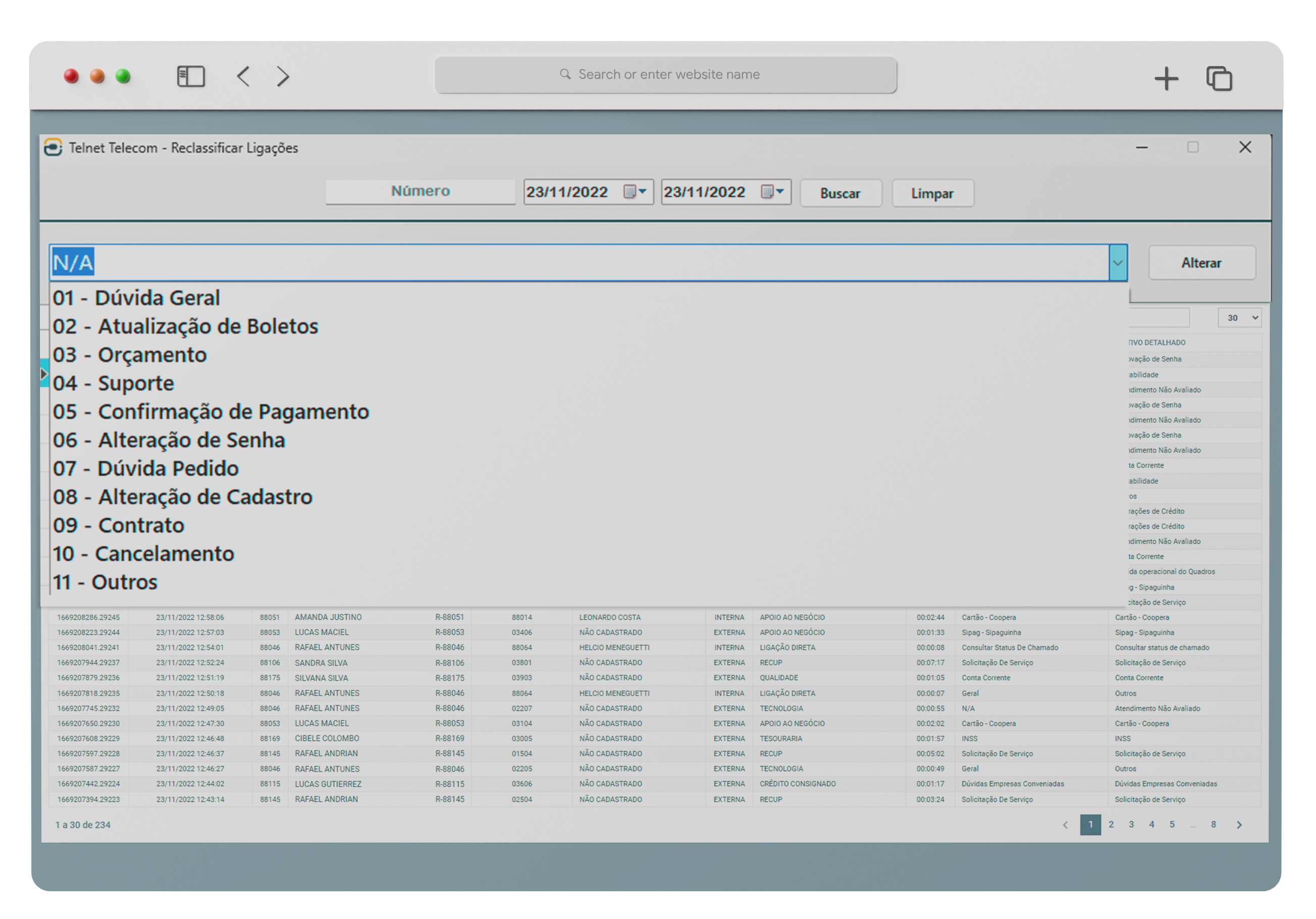The height and width of the screenshot is (919, 1316).
Task: Jump to page 8 of results
Action: pos(1213,825)
